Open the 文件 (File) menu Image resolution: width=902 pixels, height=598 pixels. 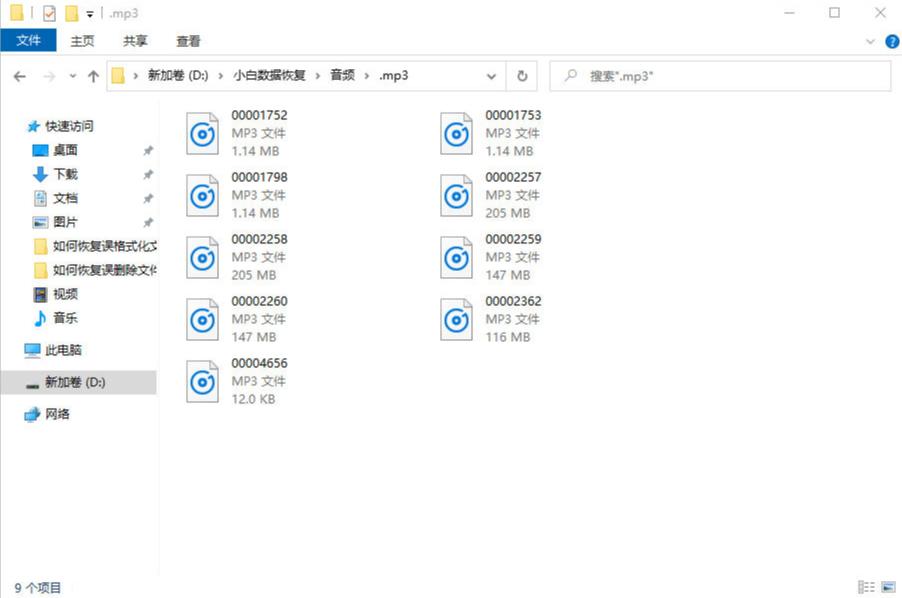29,40
